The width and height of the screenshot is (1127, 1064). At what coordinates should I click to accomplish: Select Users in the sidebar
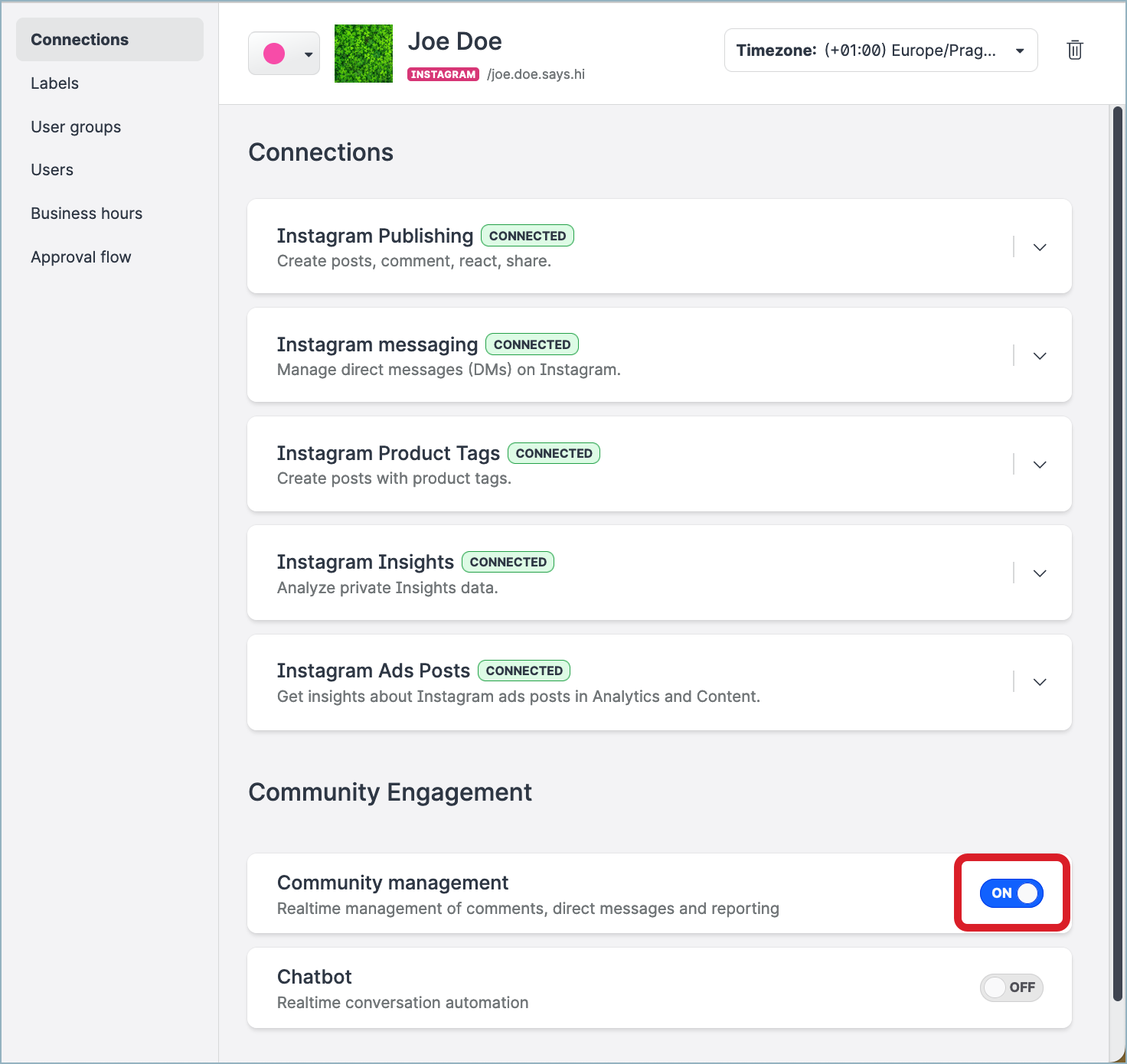click(52, 169)
